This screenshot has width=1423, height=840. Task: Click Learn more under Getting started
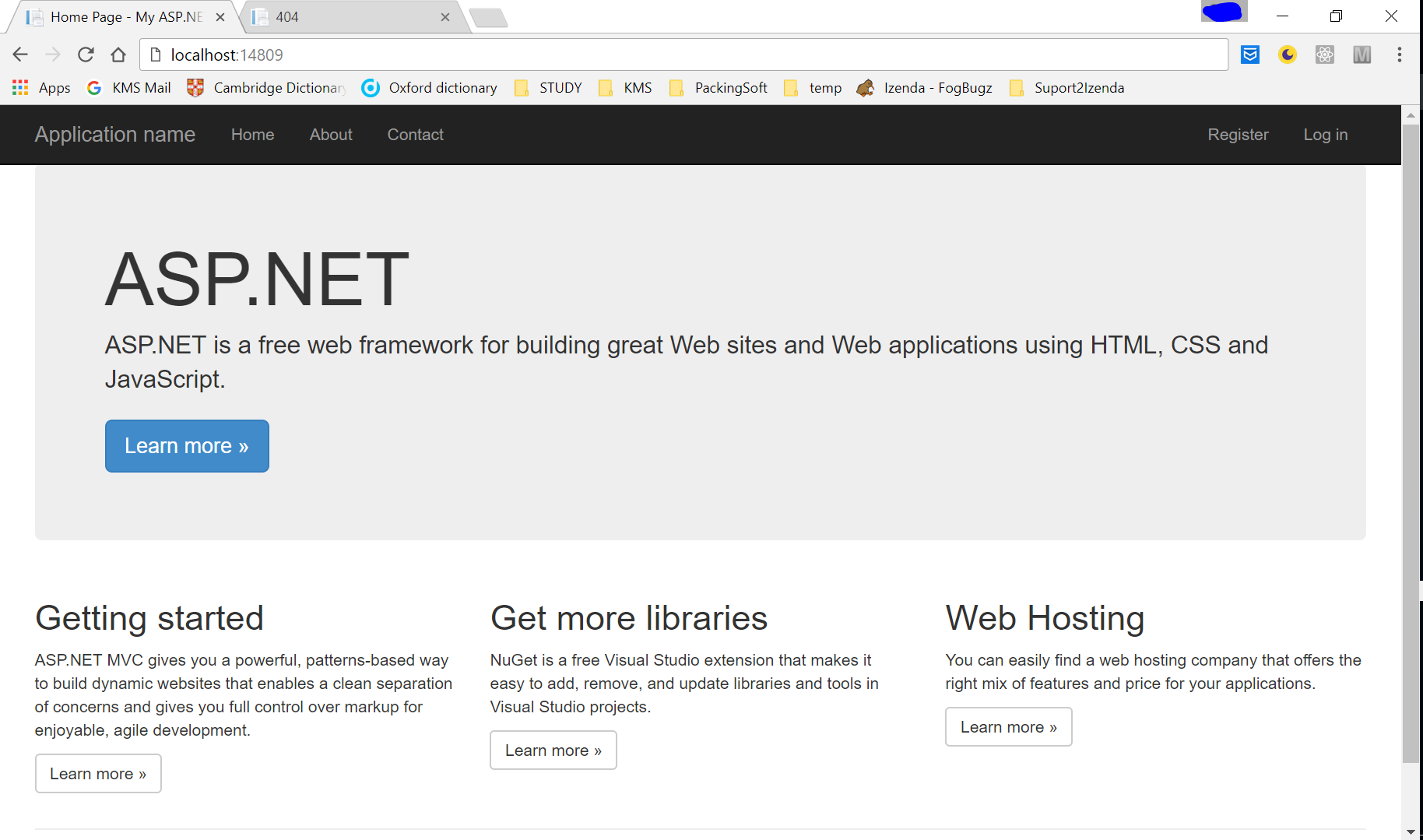pyautogui.click(x=98, y=774)
